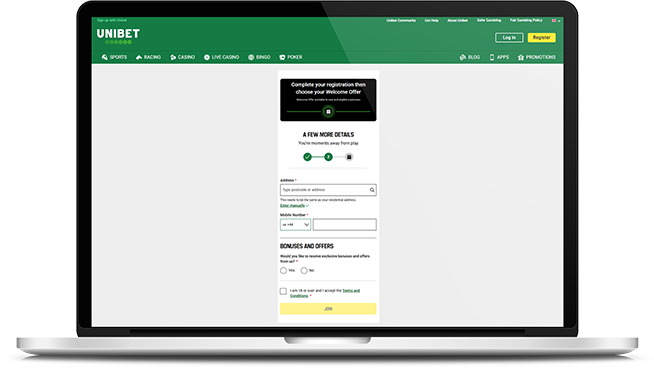654x368 pixels.
Task: Click the completed step one checkmark
Action: pyautogui.click(x=307, y=157)
